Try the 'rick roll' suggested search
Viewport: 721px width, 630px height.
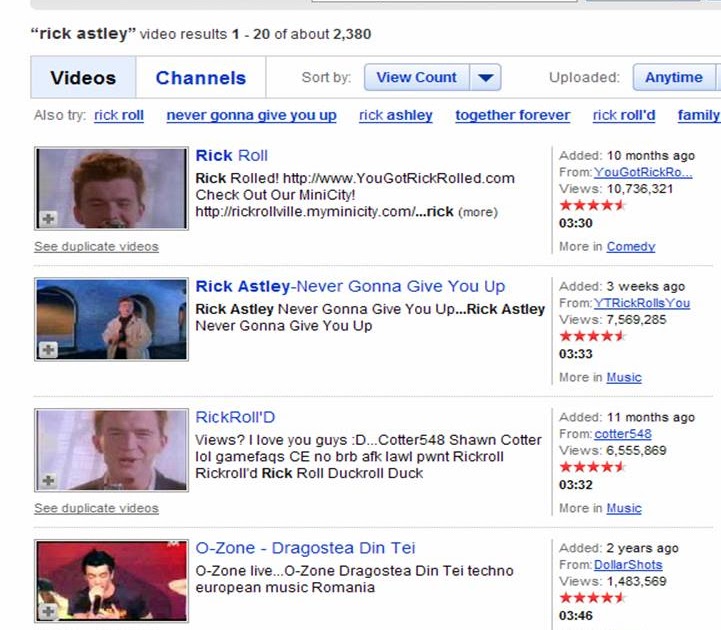[x=119, y=115]
